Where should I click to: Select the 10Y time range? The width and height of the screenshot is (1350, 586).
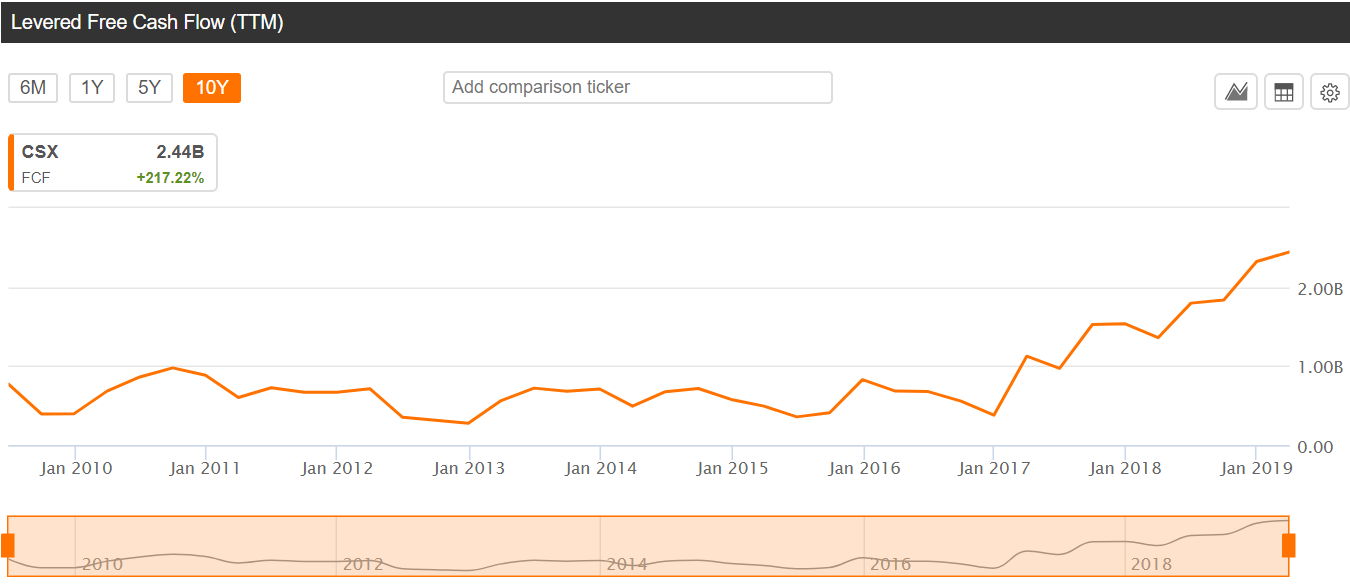212,88
